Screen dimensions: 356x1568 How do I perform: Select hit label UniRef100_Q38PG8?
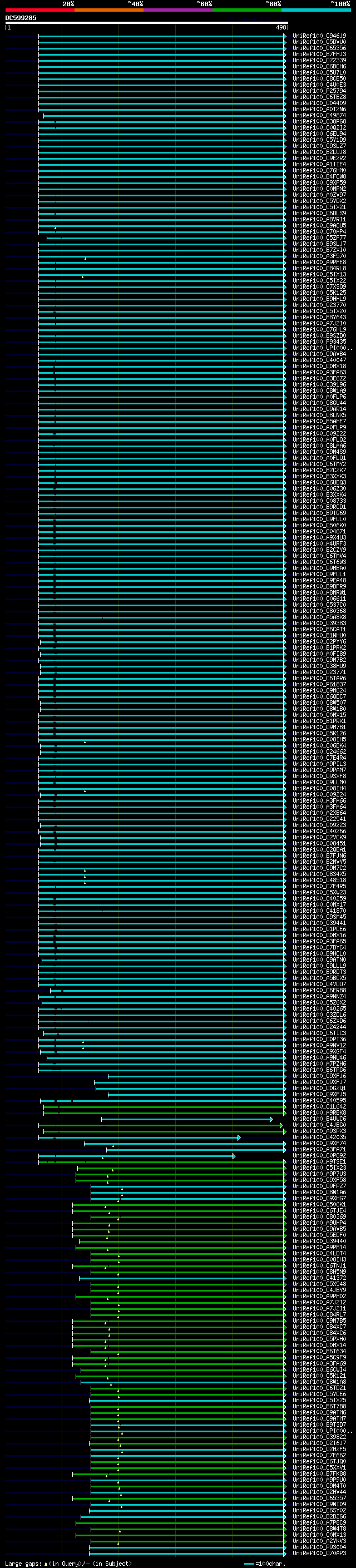tap(319, 122)
